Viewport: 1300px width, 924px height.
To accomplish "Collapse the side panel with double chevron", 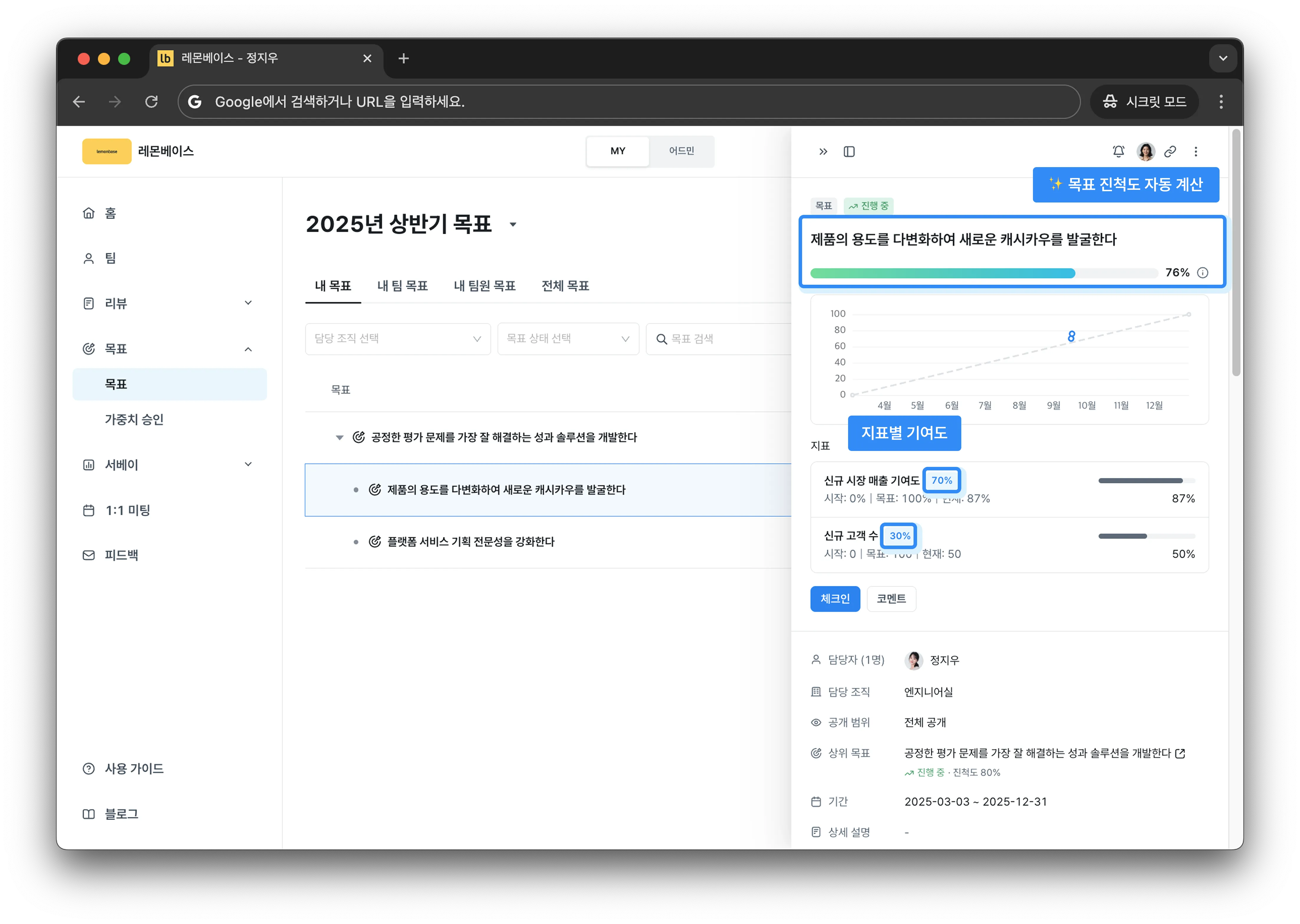I will tap(823, 151).
